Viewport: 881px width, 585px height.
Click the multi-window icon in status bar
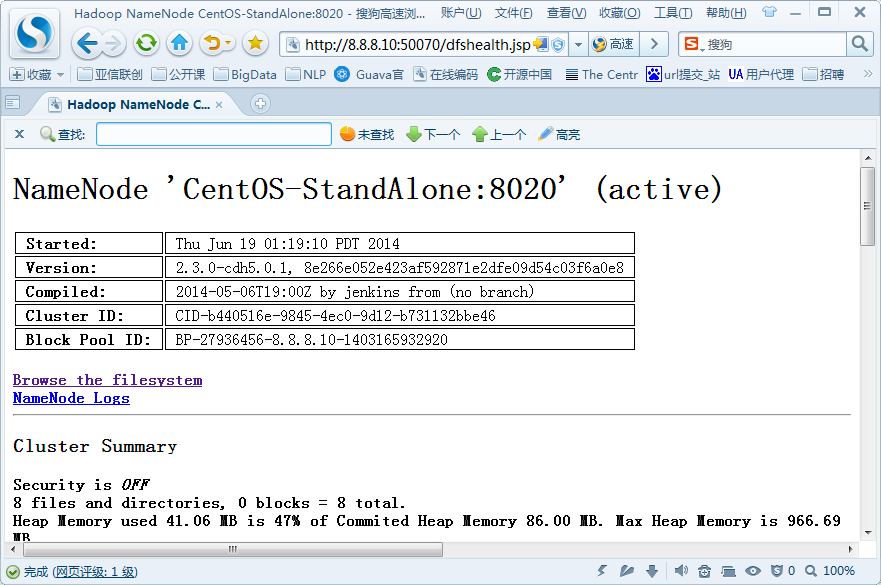click(x=728, y=571)
